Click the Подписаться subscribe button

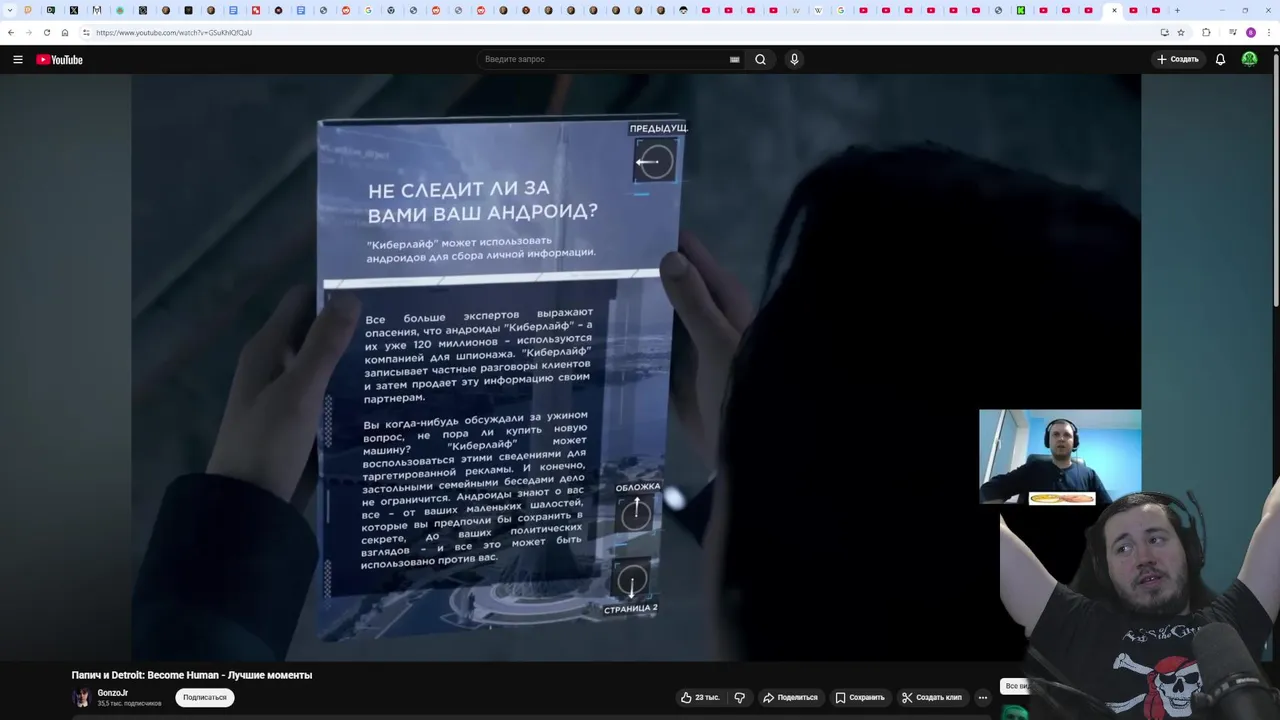[205, 697]
